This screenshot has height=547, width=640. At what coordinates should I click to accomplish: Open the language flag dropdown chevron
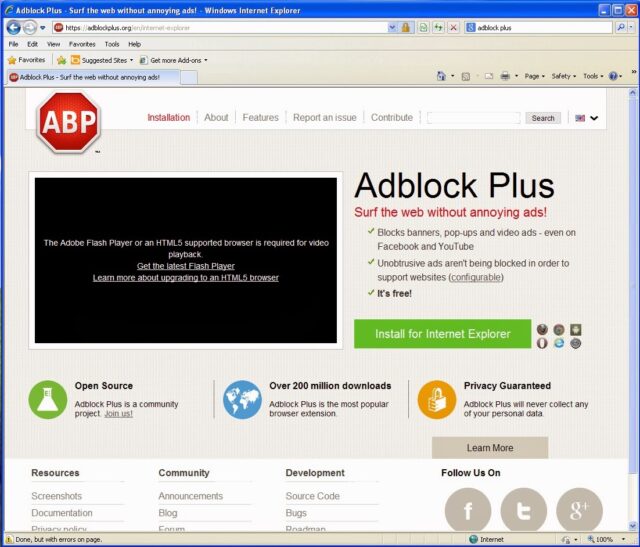click(594, 118)
